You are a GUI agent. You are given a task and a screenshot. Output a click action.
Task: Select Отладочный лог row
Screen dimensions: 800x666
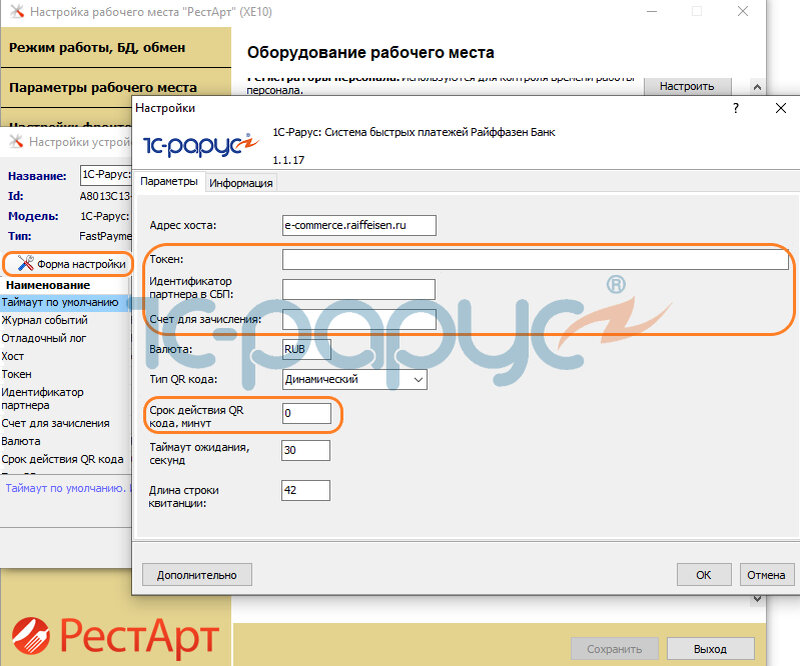[x=66, y=338]
